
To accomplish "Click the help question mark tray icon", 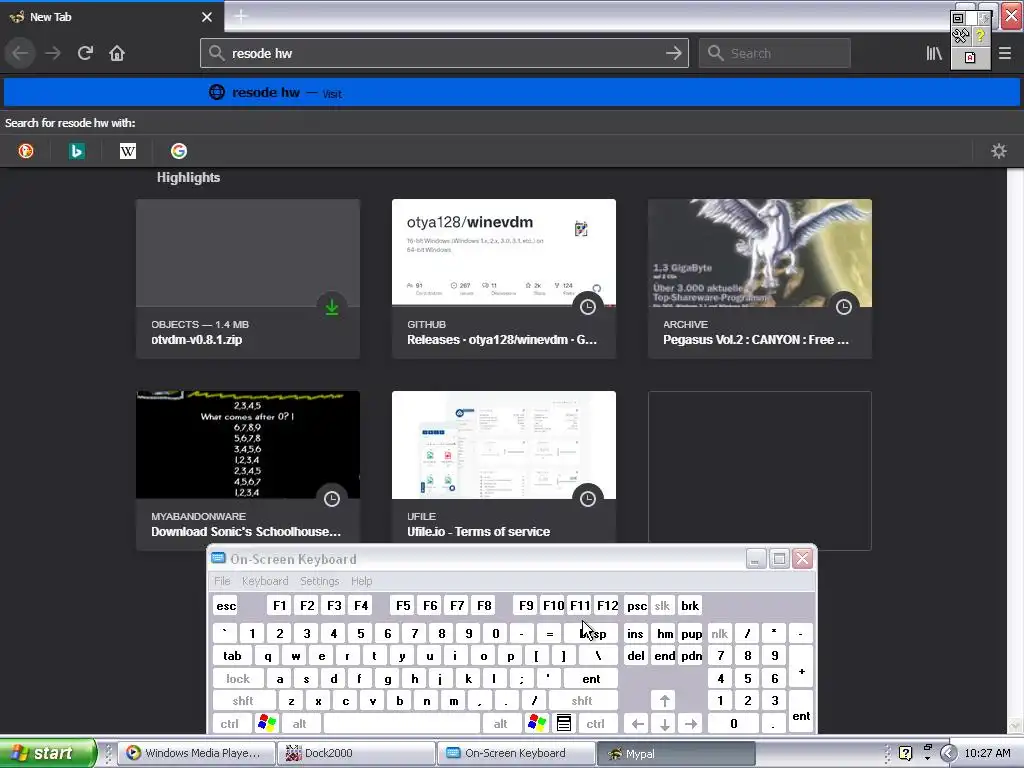I will (905, 753).
